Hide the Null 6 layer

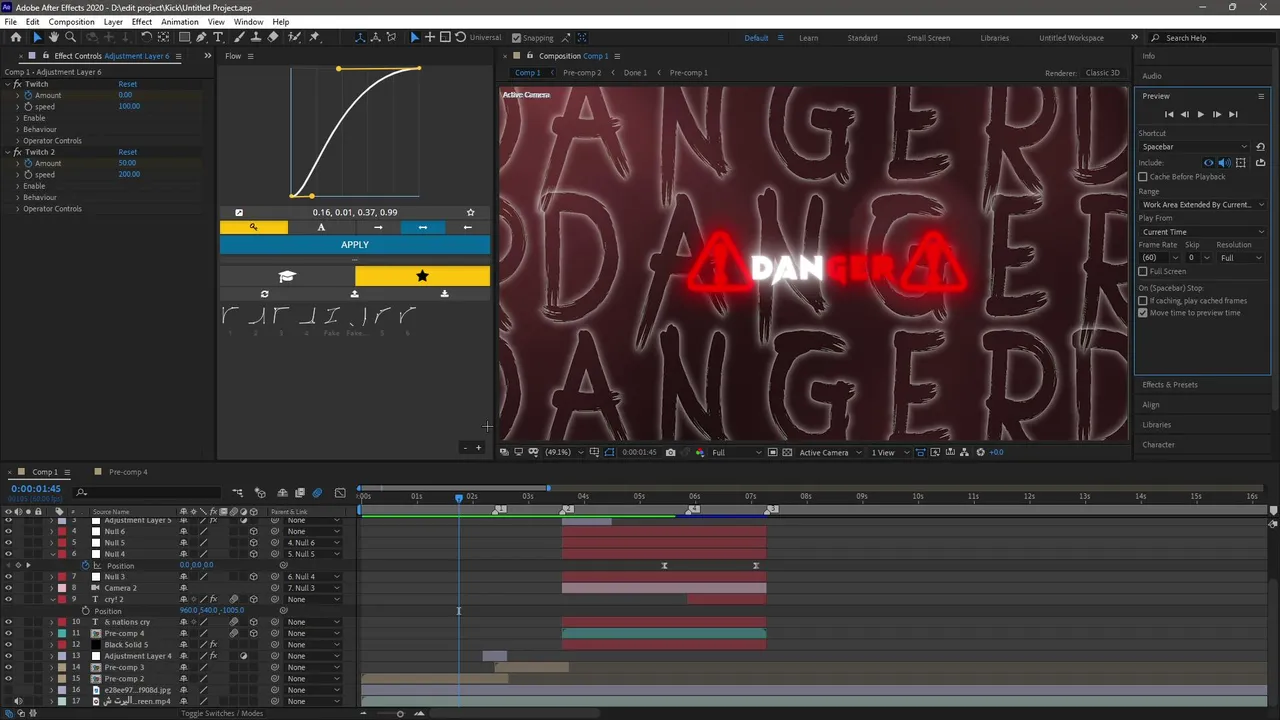pos(8,531)
